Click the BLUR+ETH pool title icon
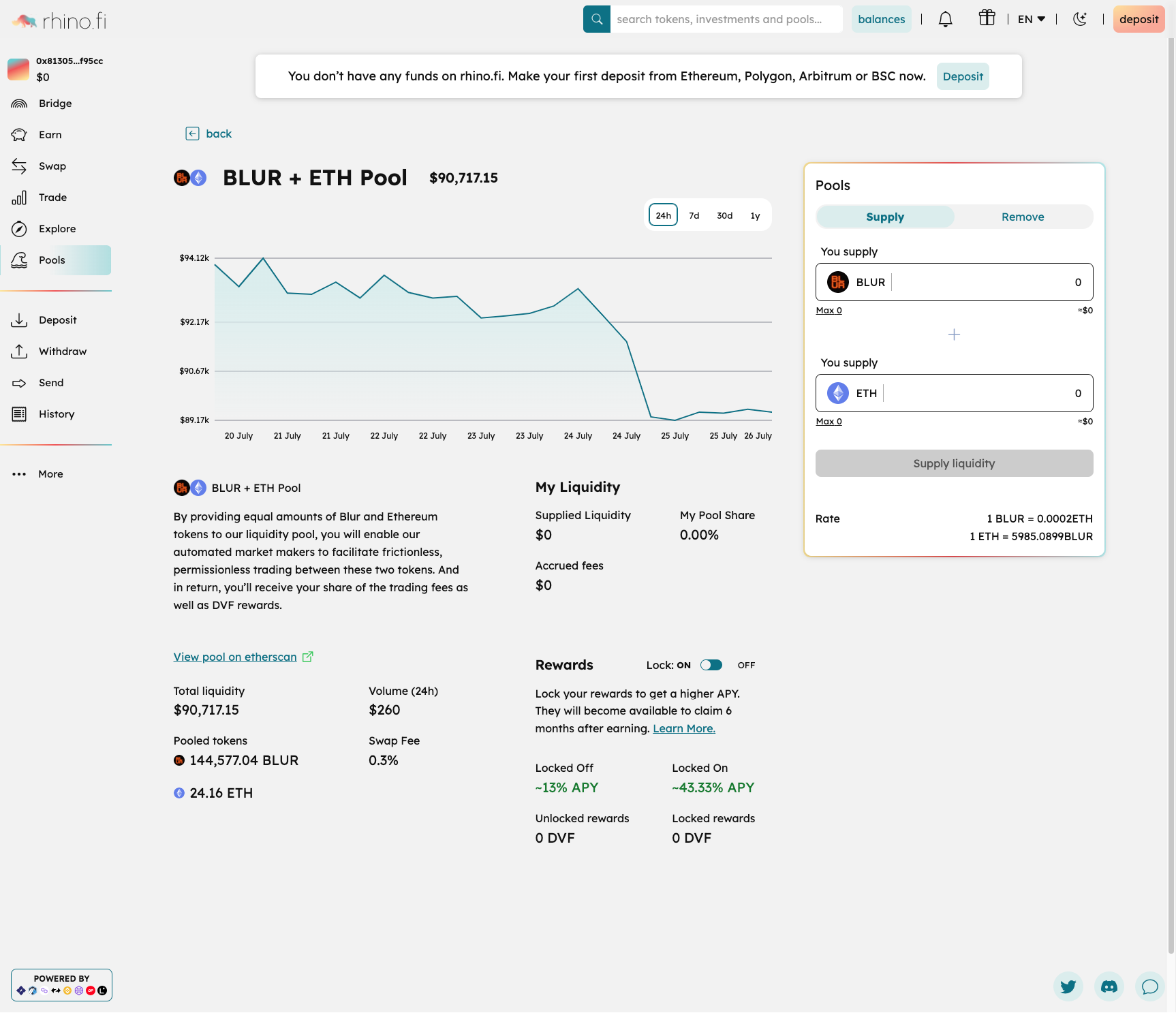 (x=190, y=178)
